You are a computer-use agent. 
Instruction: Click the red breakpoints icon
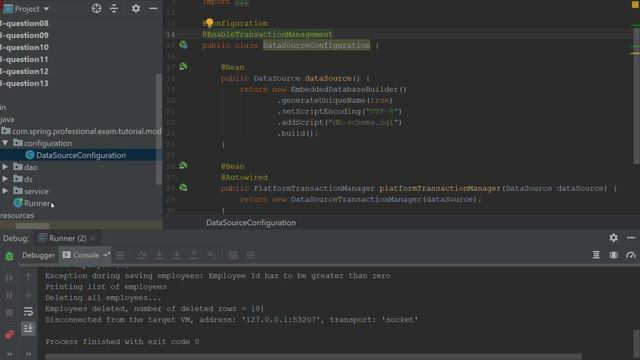click(x=9, y=335)
